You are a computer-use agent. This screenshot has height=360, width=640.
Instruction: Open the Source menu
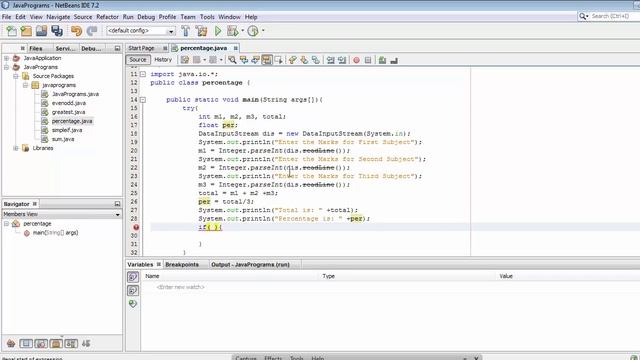[83, 17]
